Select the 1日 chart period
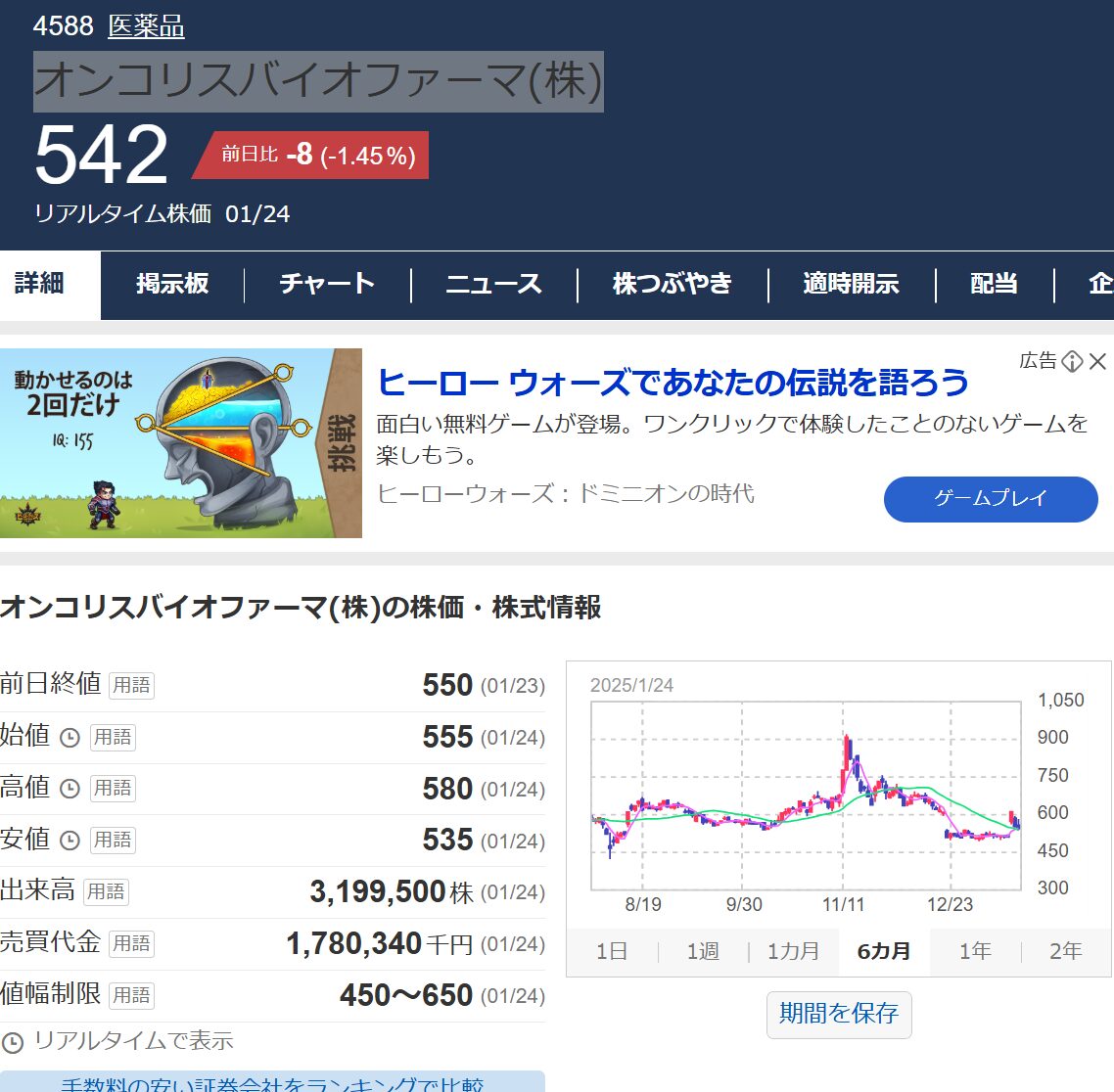 (x=612, y=951)
